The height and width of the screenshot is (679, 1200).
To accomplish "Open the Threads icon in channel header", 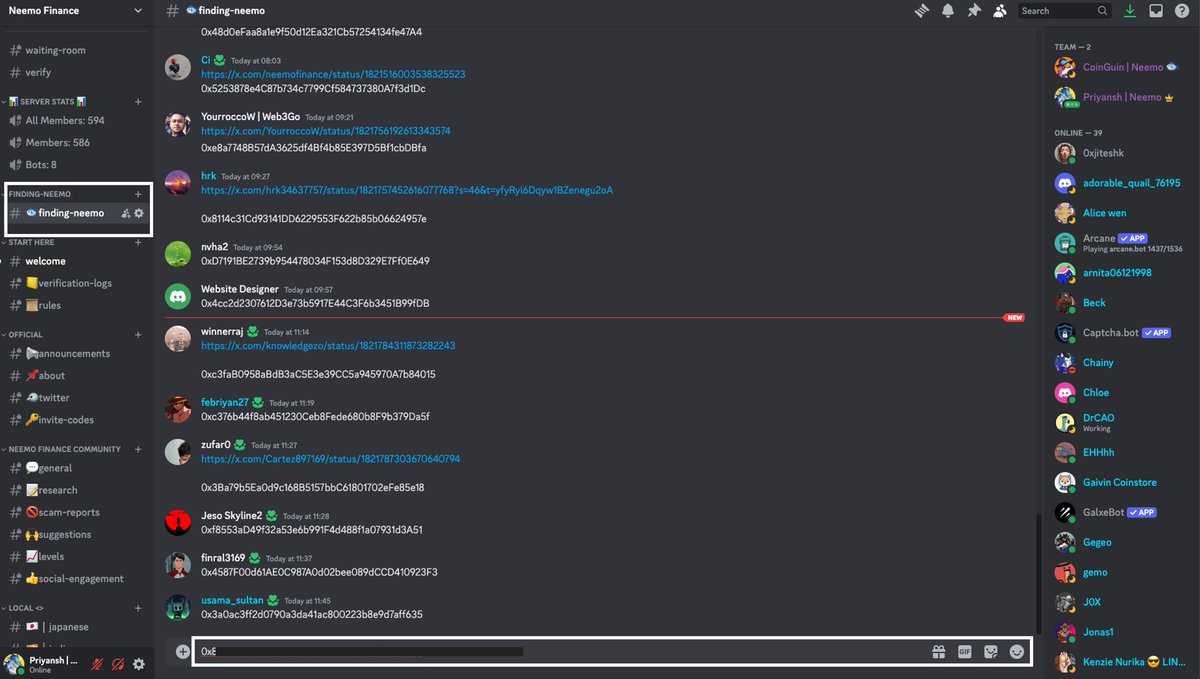I will click(x=922, y=11).
